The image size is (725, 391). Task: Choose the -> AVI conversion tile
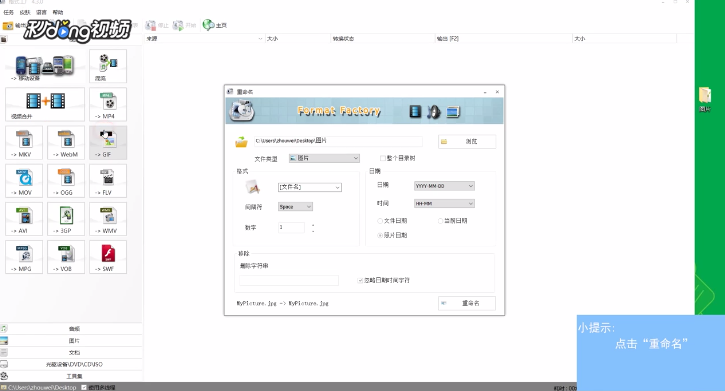[x=24, y=219]
